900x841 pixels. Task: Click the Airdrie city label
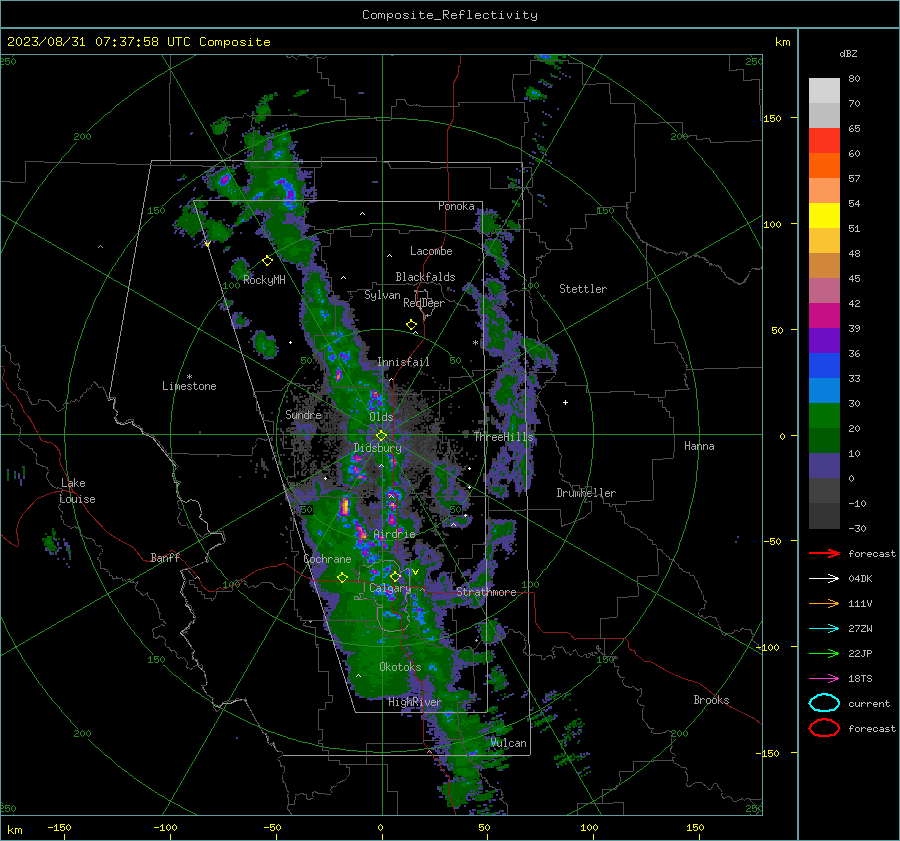pyautogui.click(x=394, y=534)
